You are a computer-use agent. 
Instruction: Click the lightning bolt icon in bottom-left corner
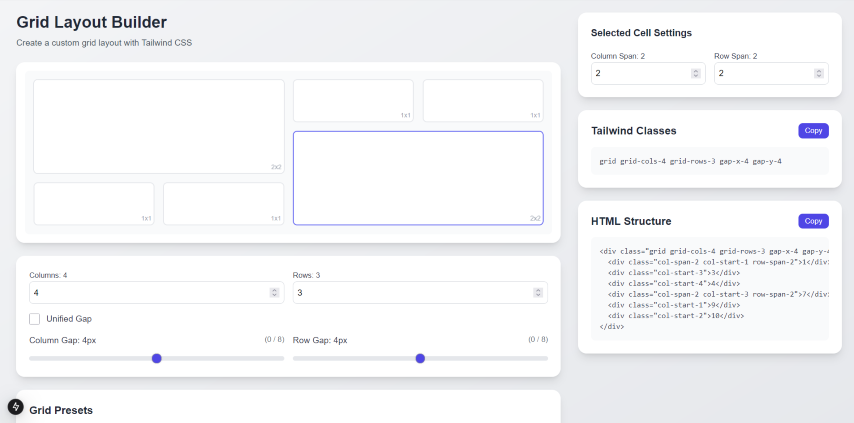click(16, 407)
